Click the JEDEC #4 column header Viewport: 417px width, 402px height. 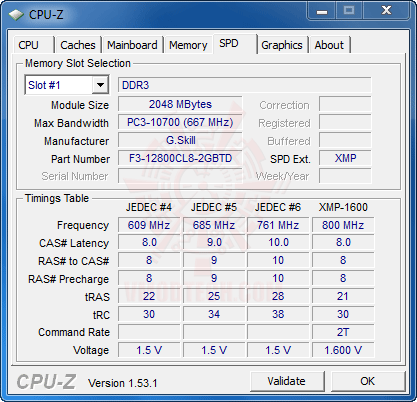point(149,207)
